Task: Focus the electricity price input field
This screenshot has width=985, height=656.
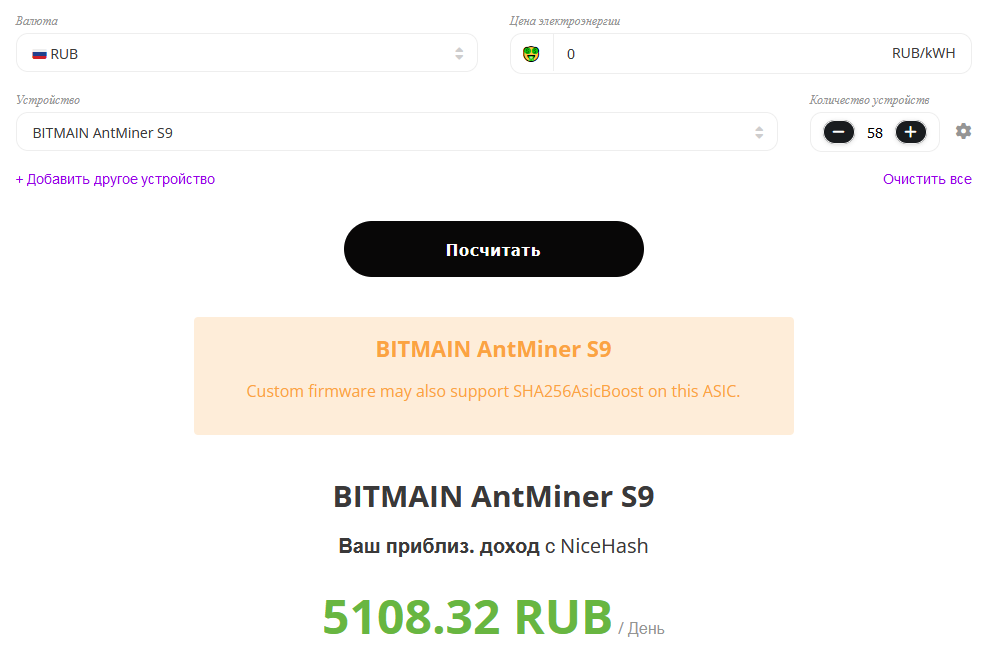Action: click(720, 54)
